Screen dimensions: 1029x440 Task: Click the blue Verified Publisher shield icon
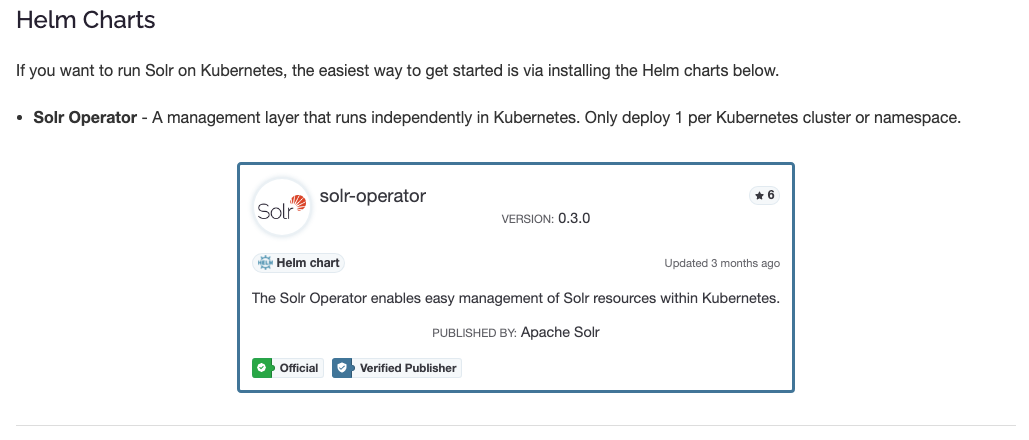point(343,368)
